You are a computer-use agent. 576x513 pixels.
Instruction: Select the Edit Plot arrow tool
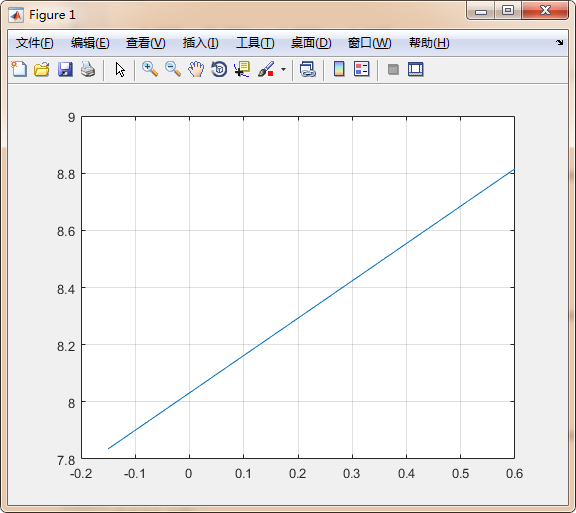pyautogui.click(x=120, y=69)
